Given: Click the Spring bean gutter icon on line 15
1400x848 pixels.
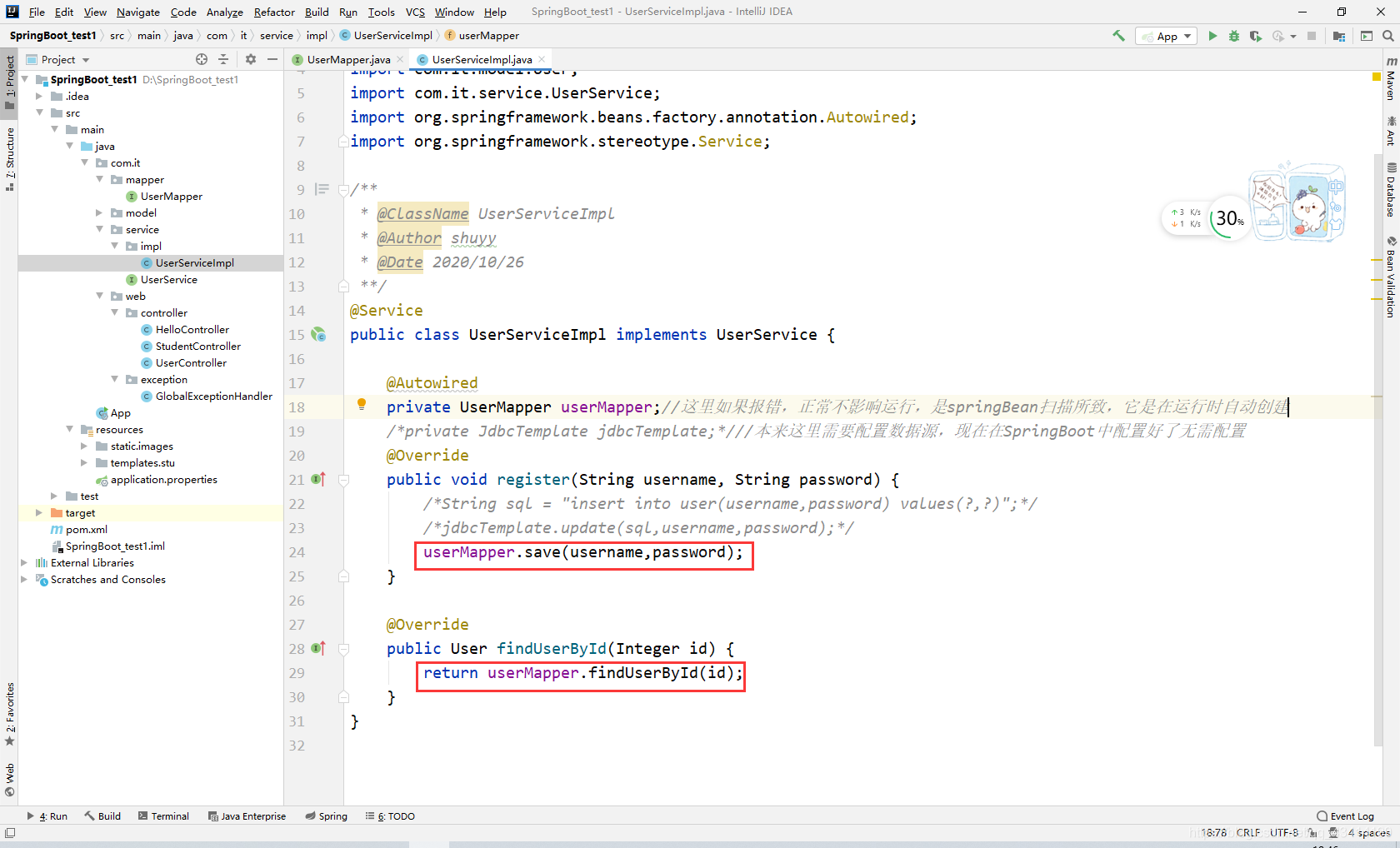Looking at the screenshot, I should click(x=318, y=334).
